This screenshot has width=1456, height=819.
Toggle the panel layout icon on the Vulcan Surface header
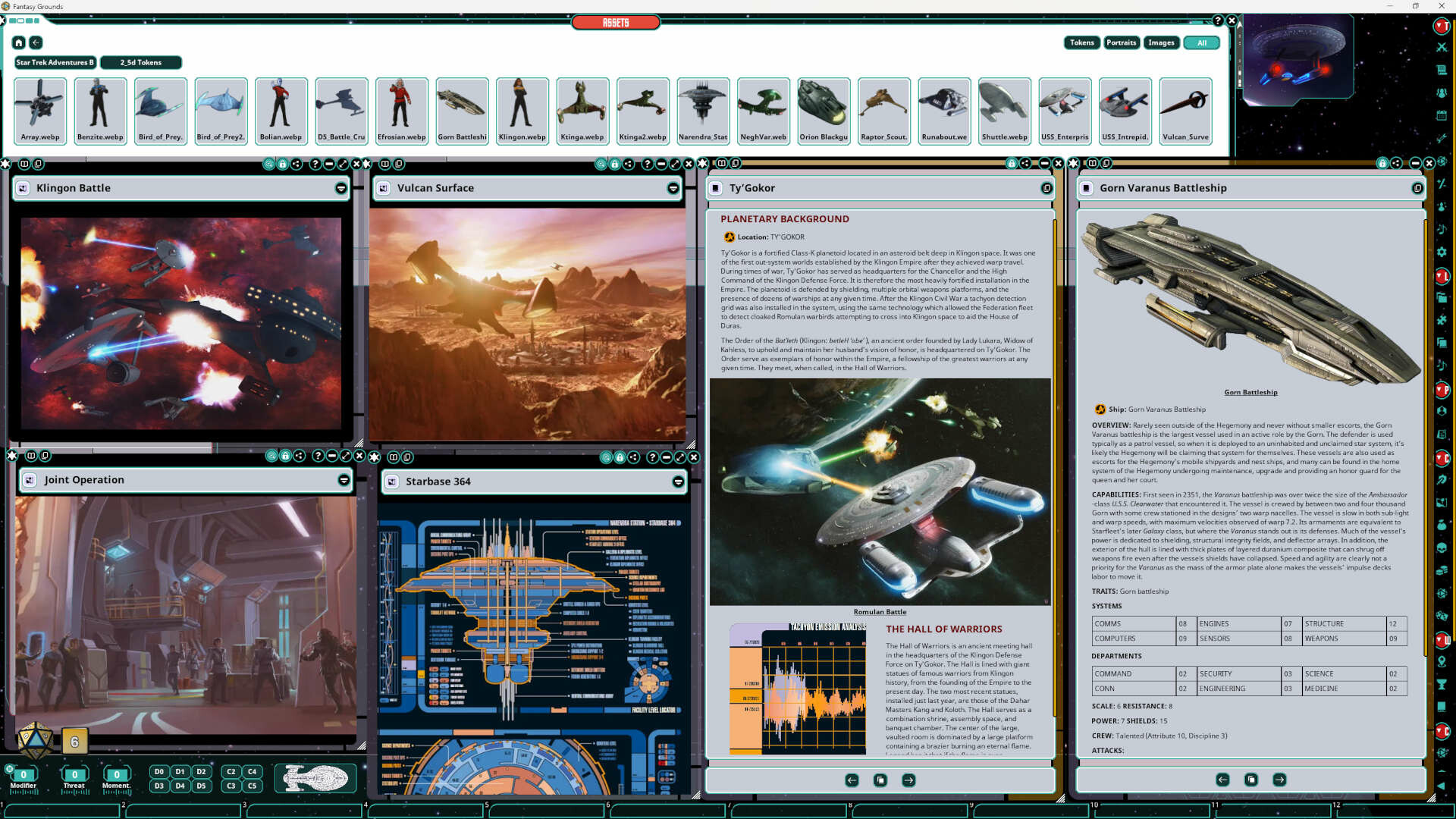point(385,164)
